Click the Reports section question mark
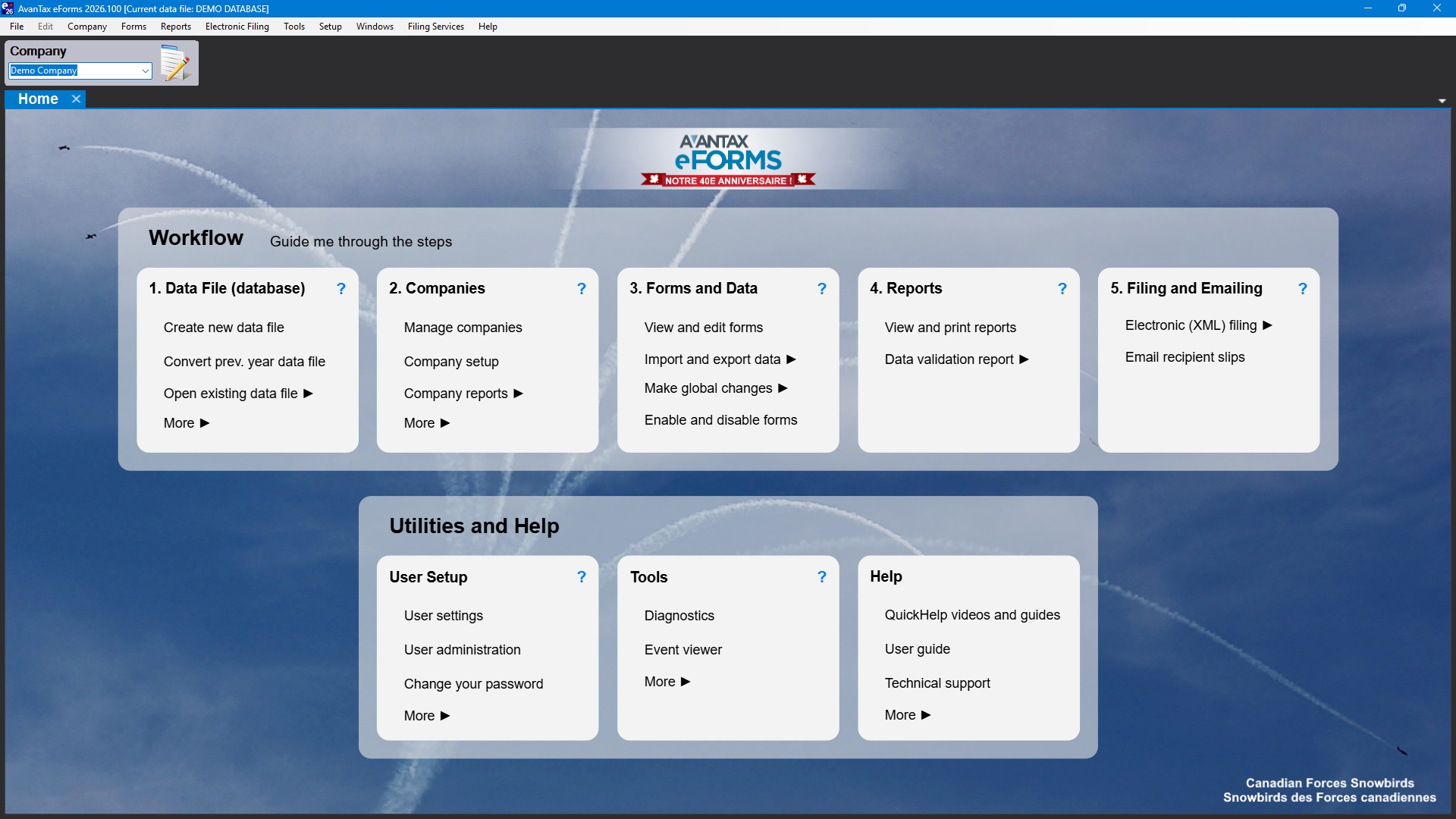Viewport: 1456px width, 819px height. (x=1062, y=289)
